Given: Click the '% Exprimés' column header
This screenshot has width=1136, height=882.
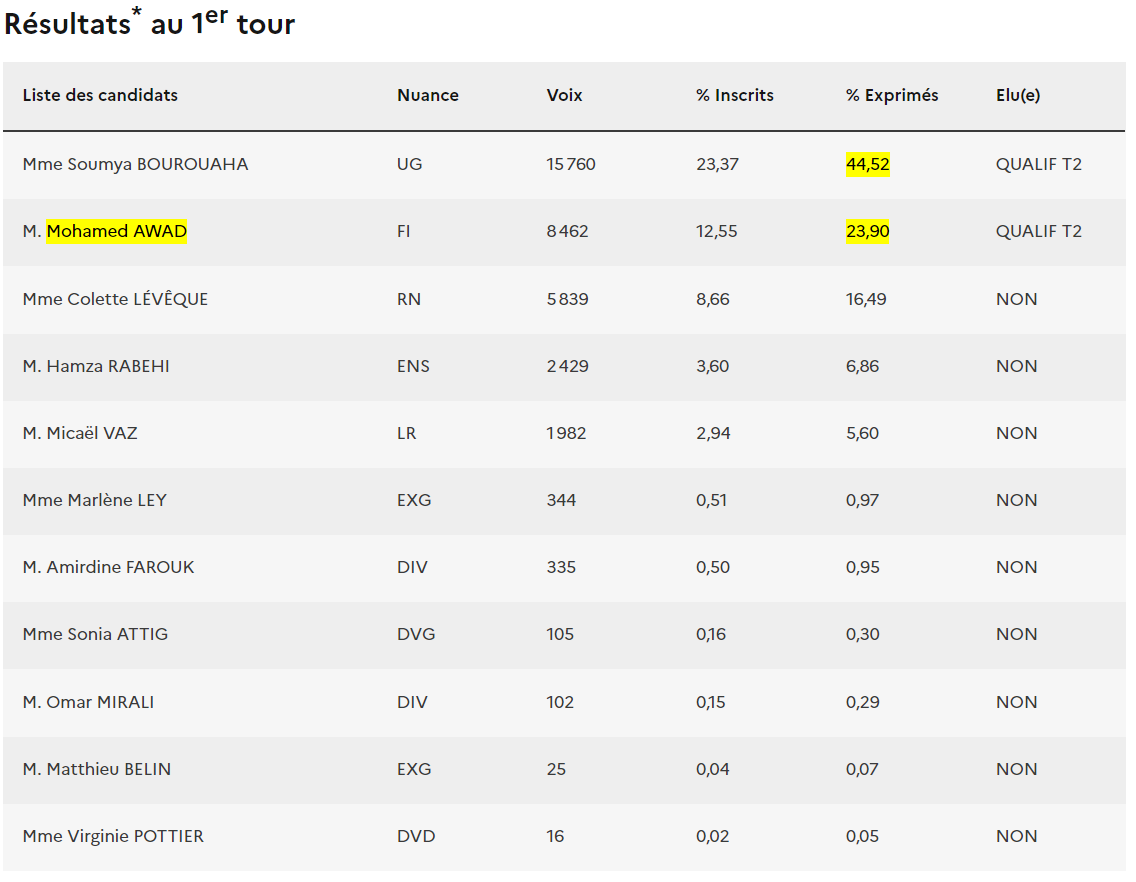Looking at the screenshot, I should coord(891,96).
